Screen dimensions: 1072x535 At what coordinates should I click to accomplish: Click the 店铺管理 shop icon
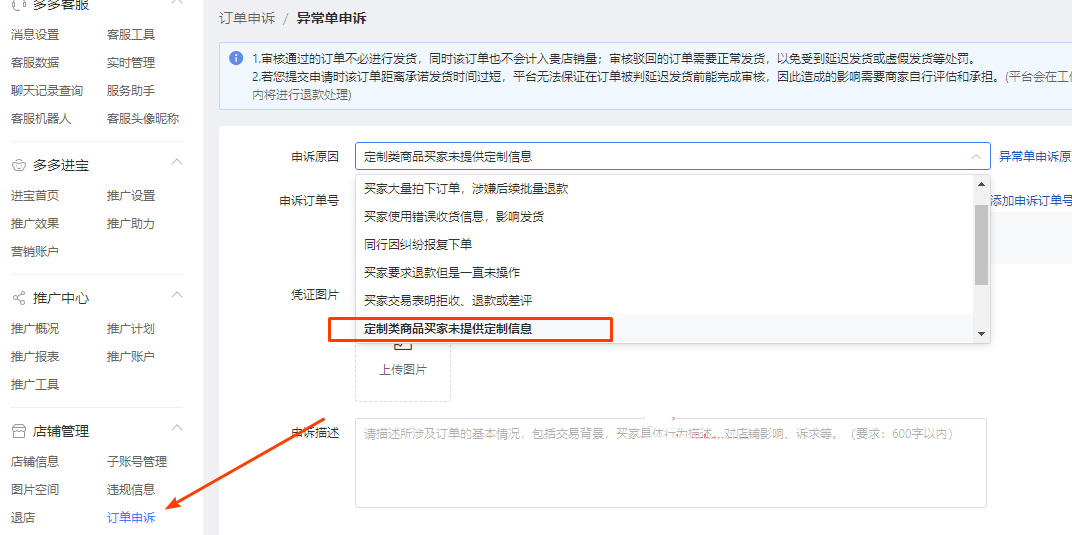[18, 431]
